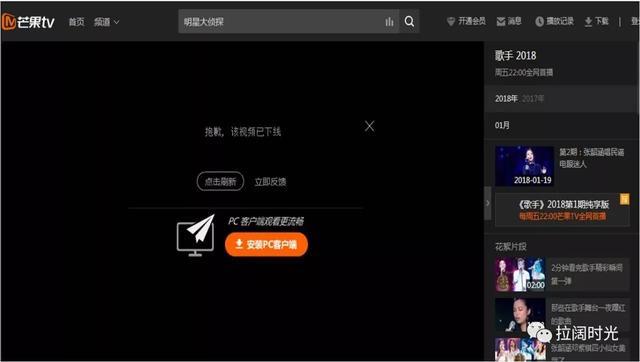Click the 下载 download arrow icon
This screenshot has width=640, height=362.
click(588, 22)
